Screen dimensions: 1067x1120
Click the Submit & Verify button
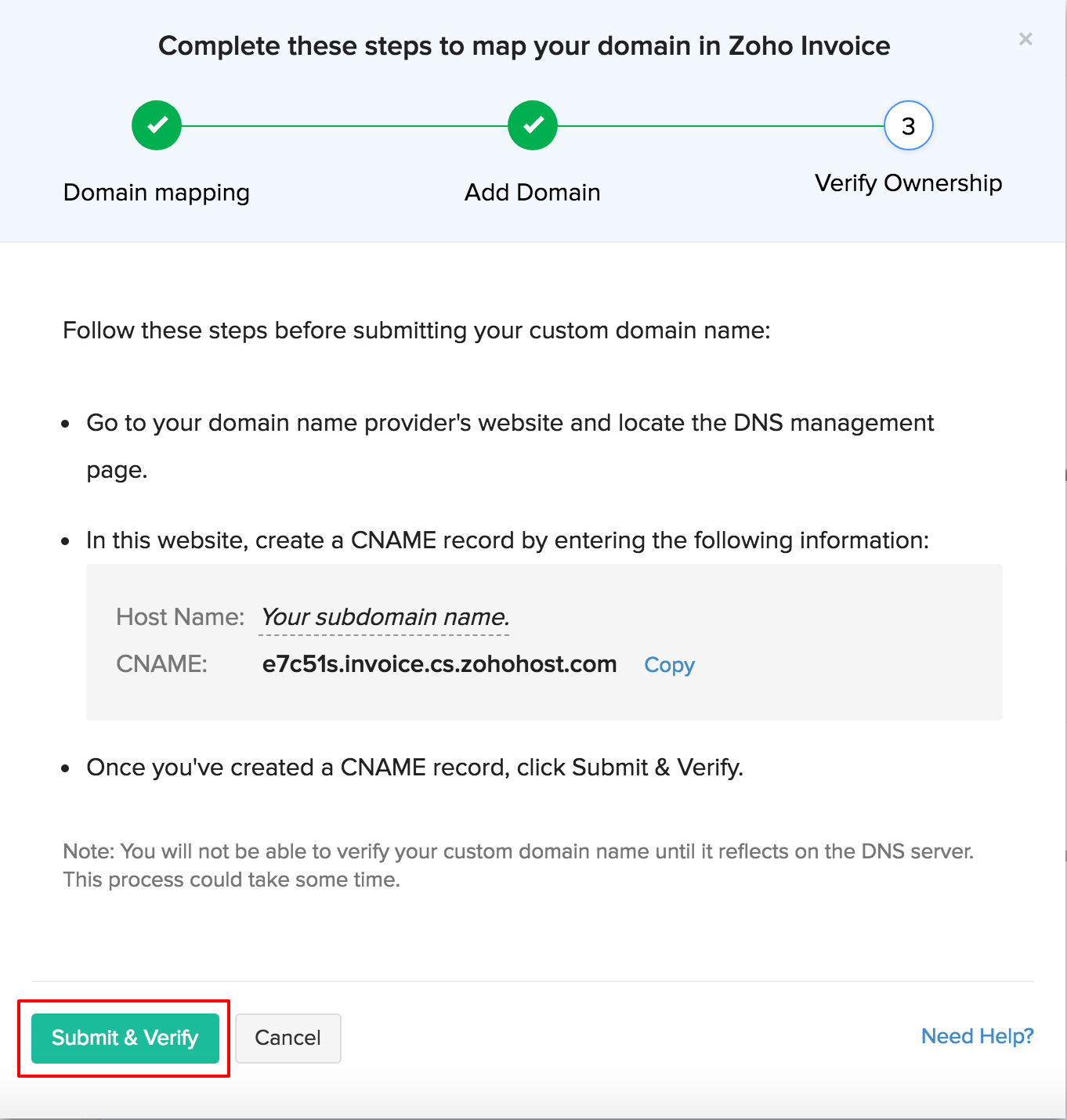(125, 1038)
